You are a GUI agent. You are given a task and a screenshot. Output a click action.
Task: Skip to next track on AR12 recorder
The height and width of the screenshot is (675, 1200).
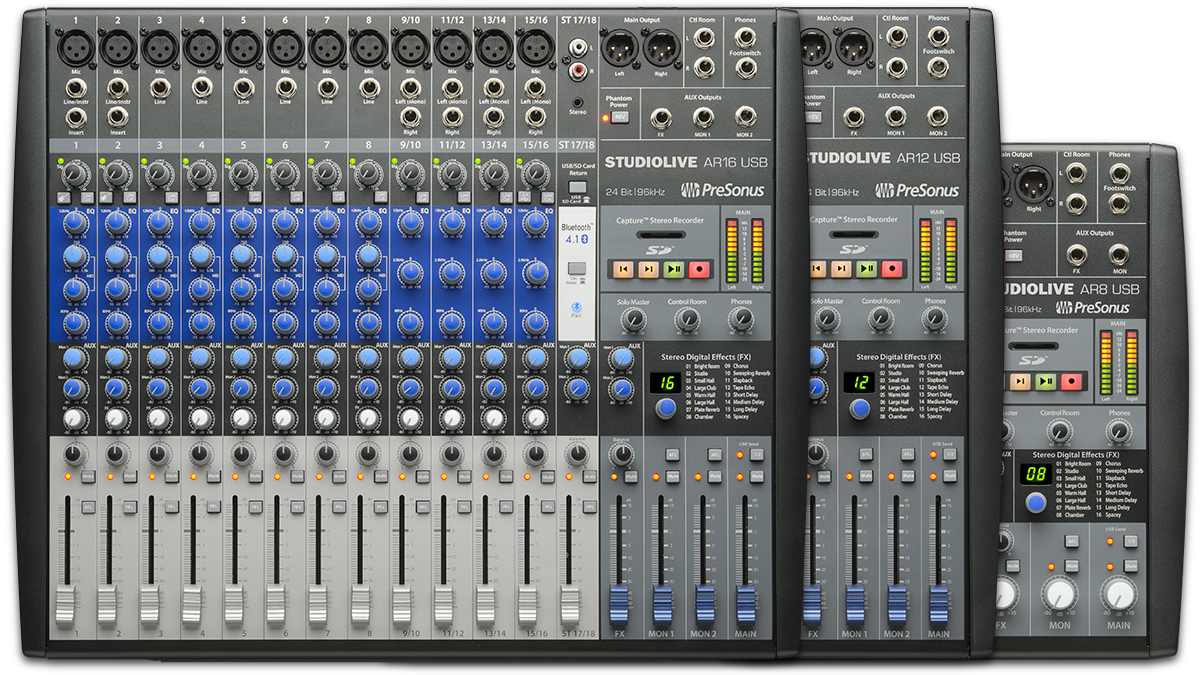coord(842,269)
